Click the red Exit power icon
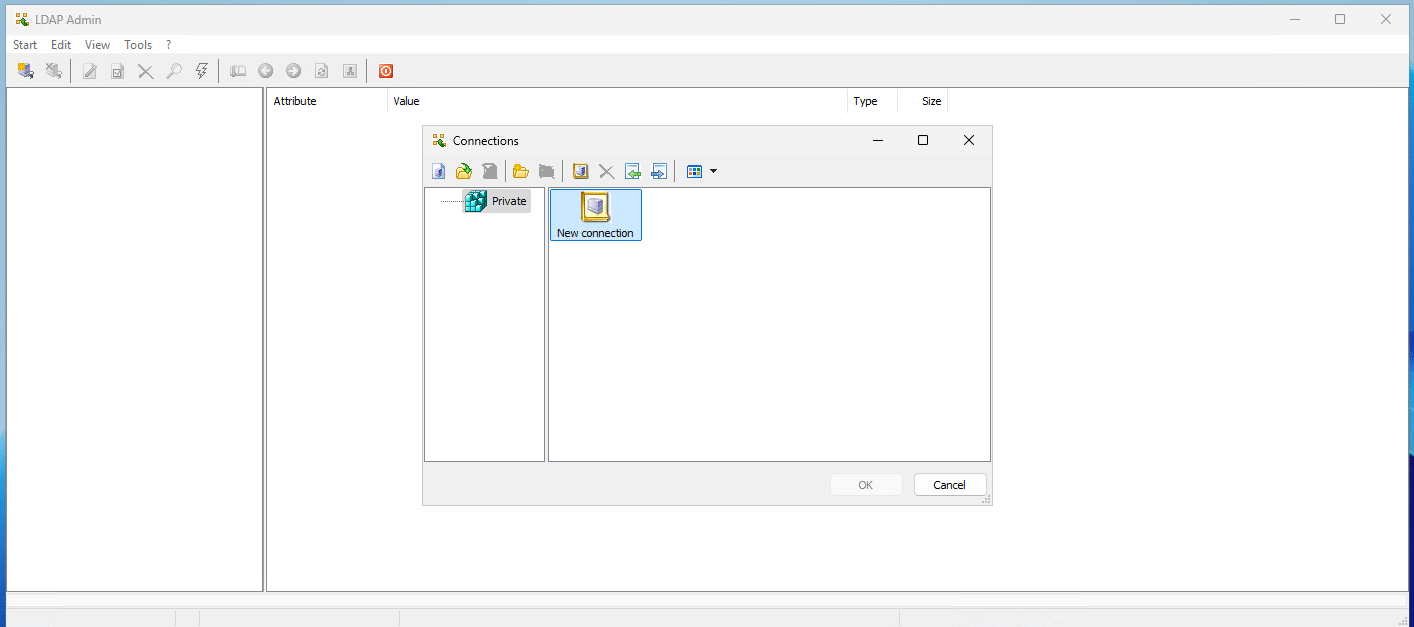This screenshot has height=627, width=1414. coord(385,71)
